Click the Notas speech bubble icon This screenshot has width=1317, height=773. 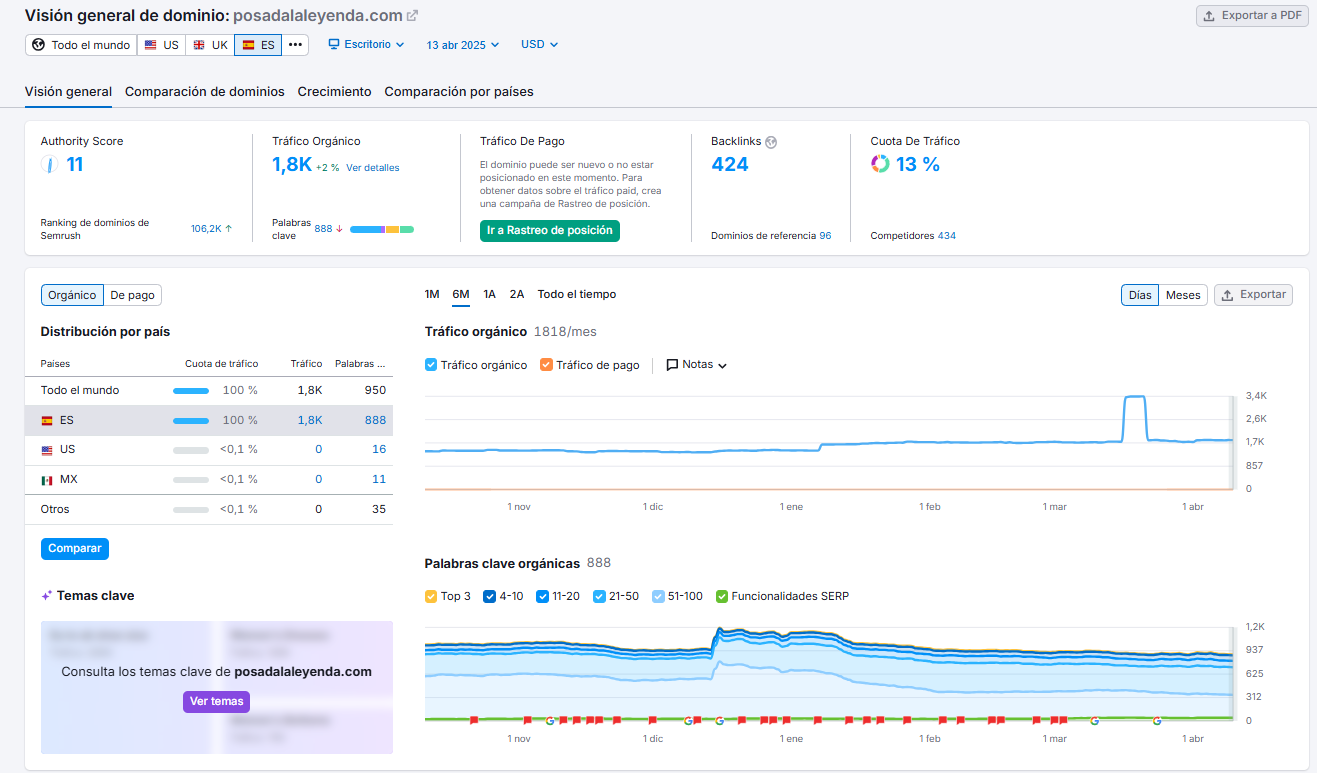coord(672,365)
